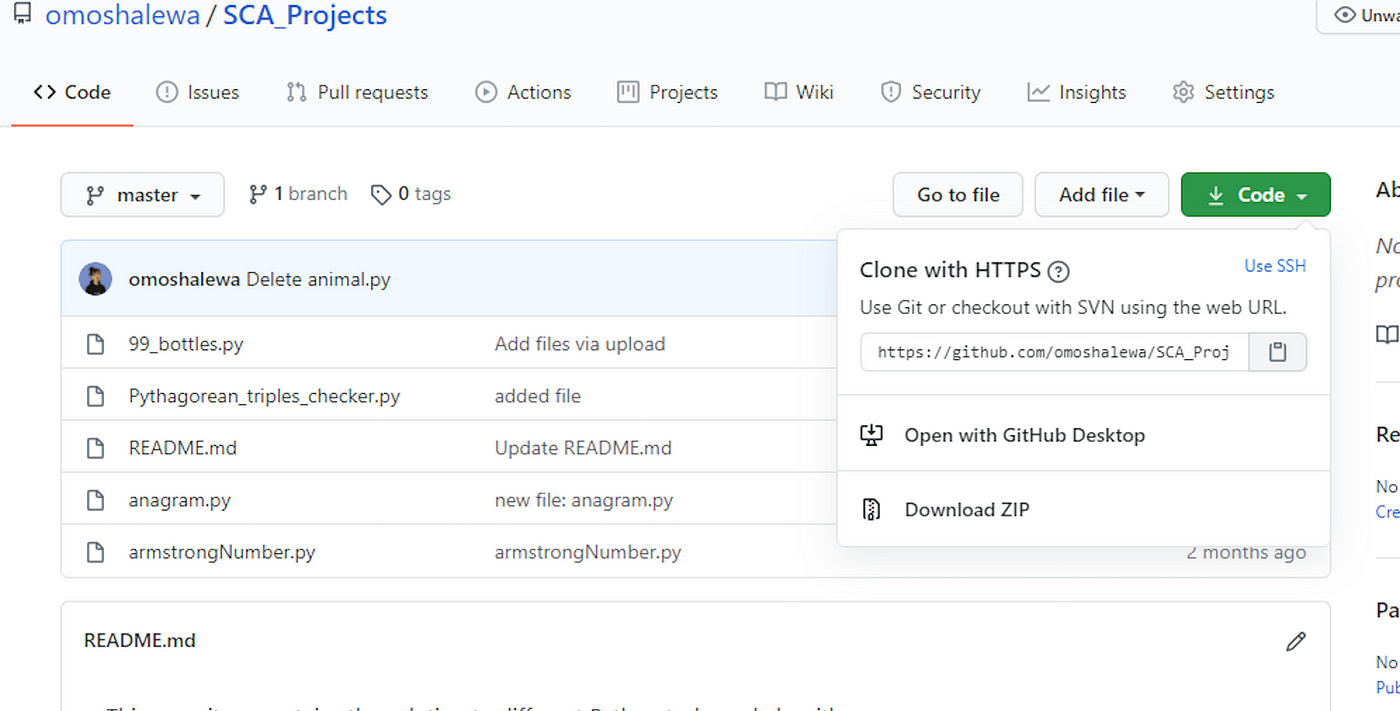Click 'new file: anagram.py' commit message
The width and height of the screenshot is (1400, 711).
[x=584, y=500]
